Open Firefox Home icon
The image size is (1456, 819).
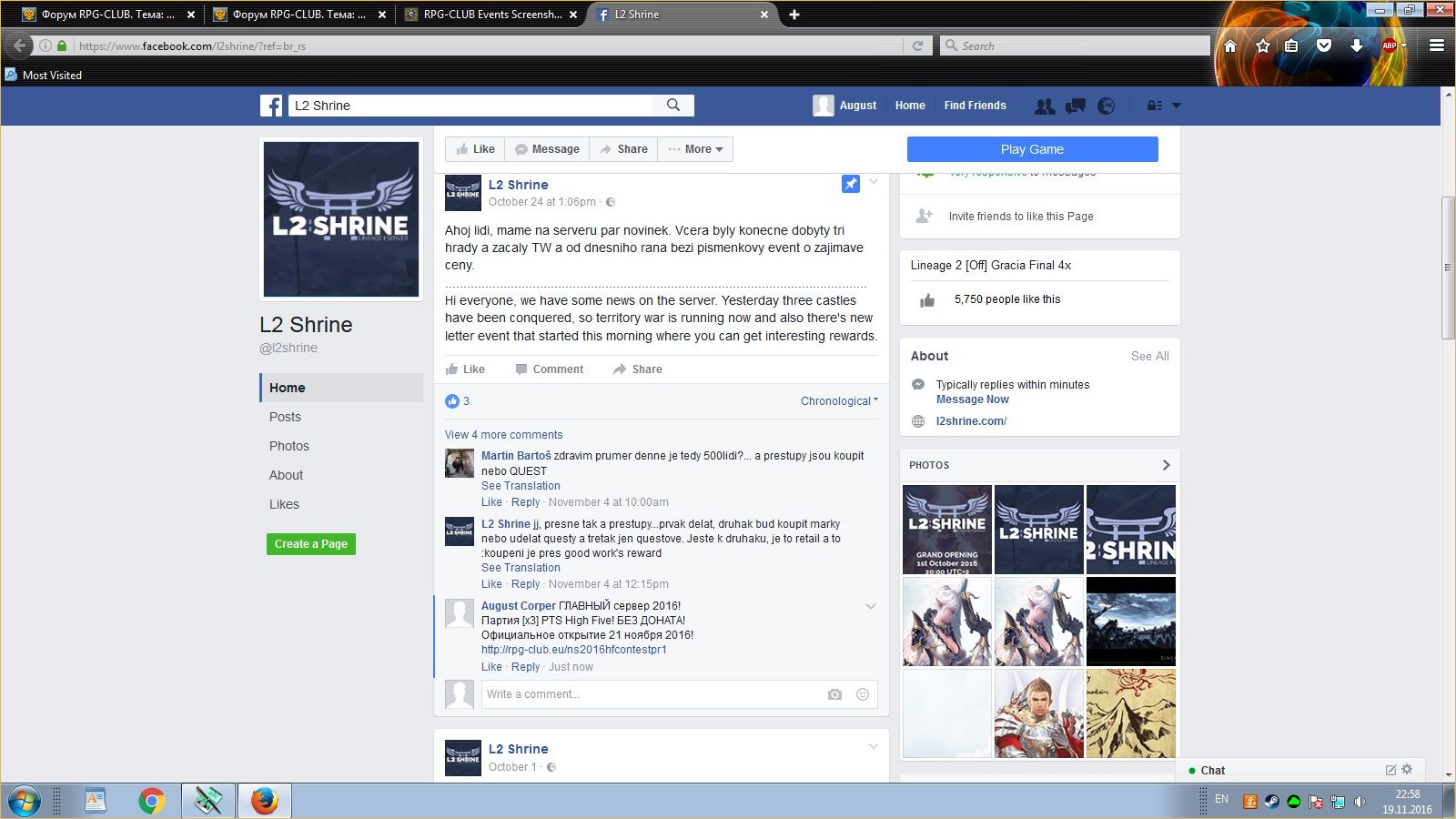(1230, 45)
